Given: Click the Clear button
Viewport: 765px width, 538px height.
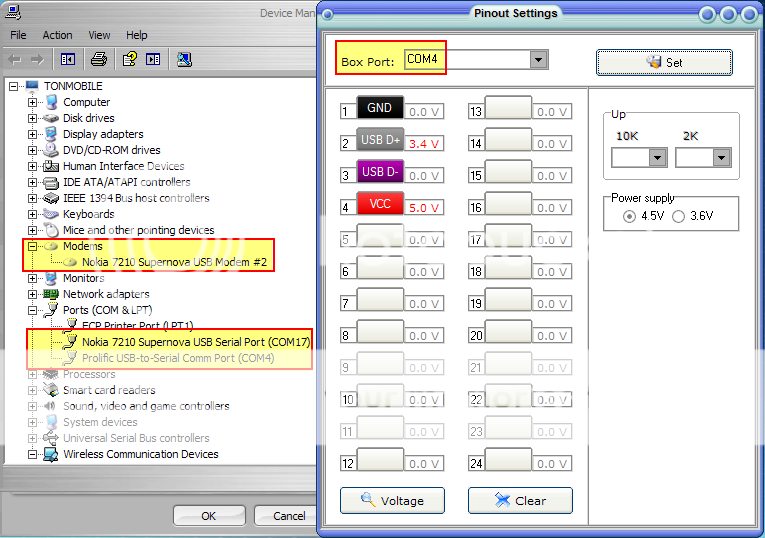Looking at the screenshot, I should [x=520, y=500].
